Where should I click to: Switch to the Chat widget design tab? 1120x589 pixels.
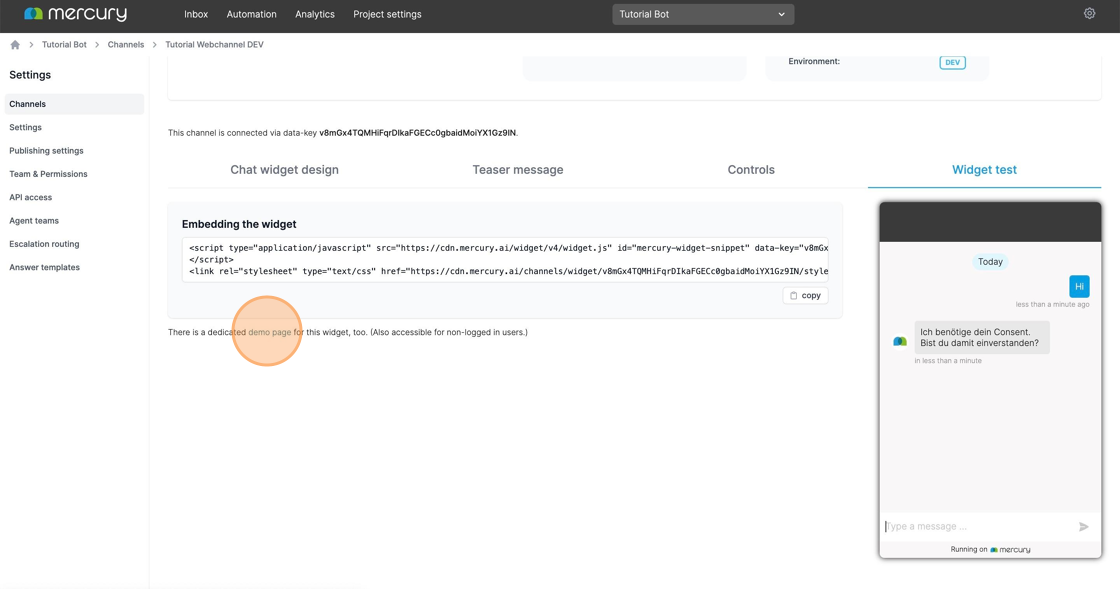pyautogui.click(x=284, y=170)
